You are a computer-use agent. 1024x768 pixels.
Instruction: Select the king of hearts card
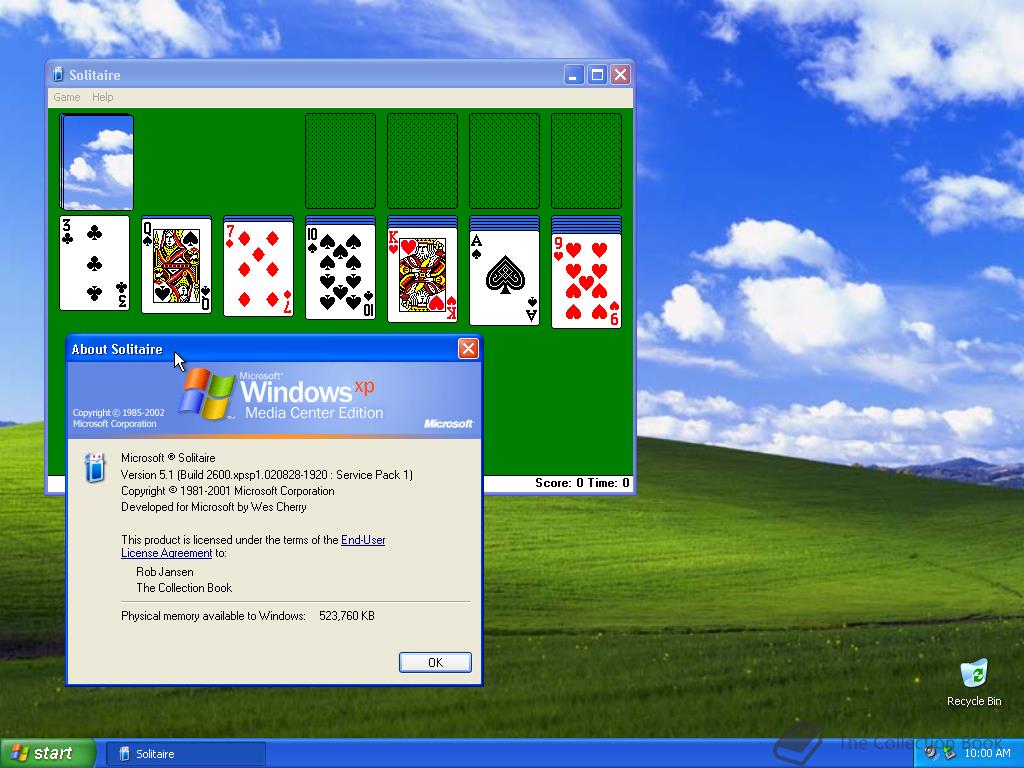click(423, 275)
